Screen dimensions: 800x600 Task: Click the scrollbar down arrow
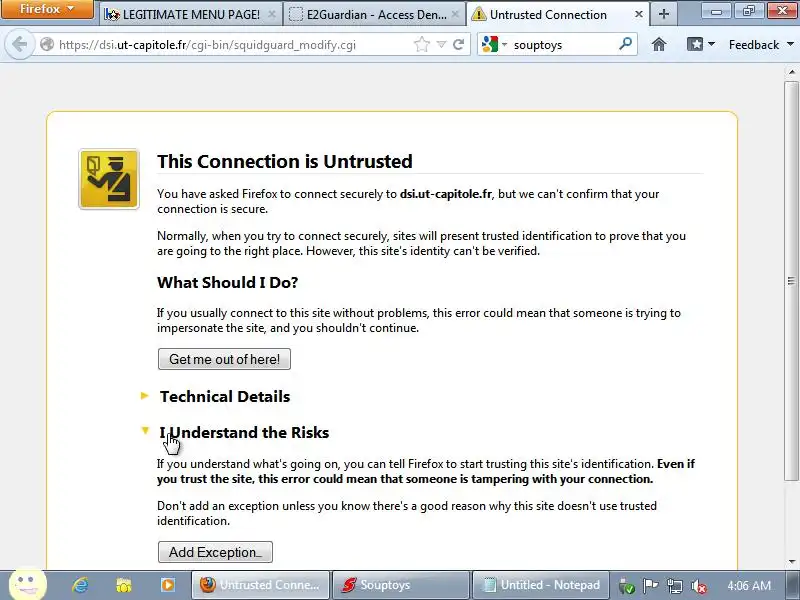coord(791,562)
